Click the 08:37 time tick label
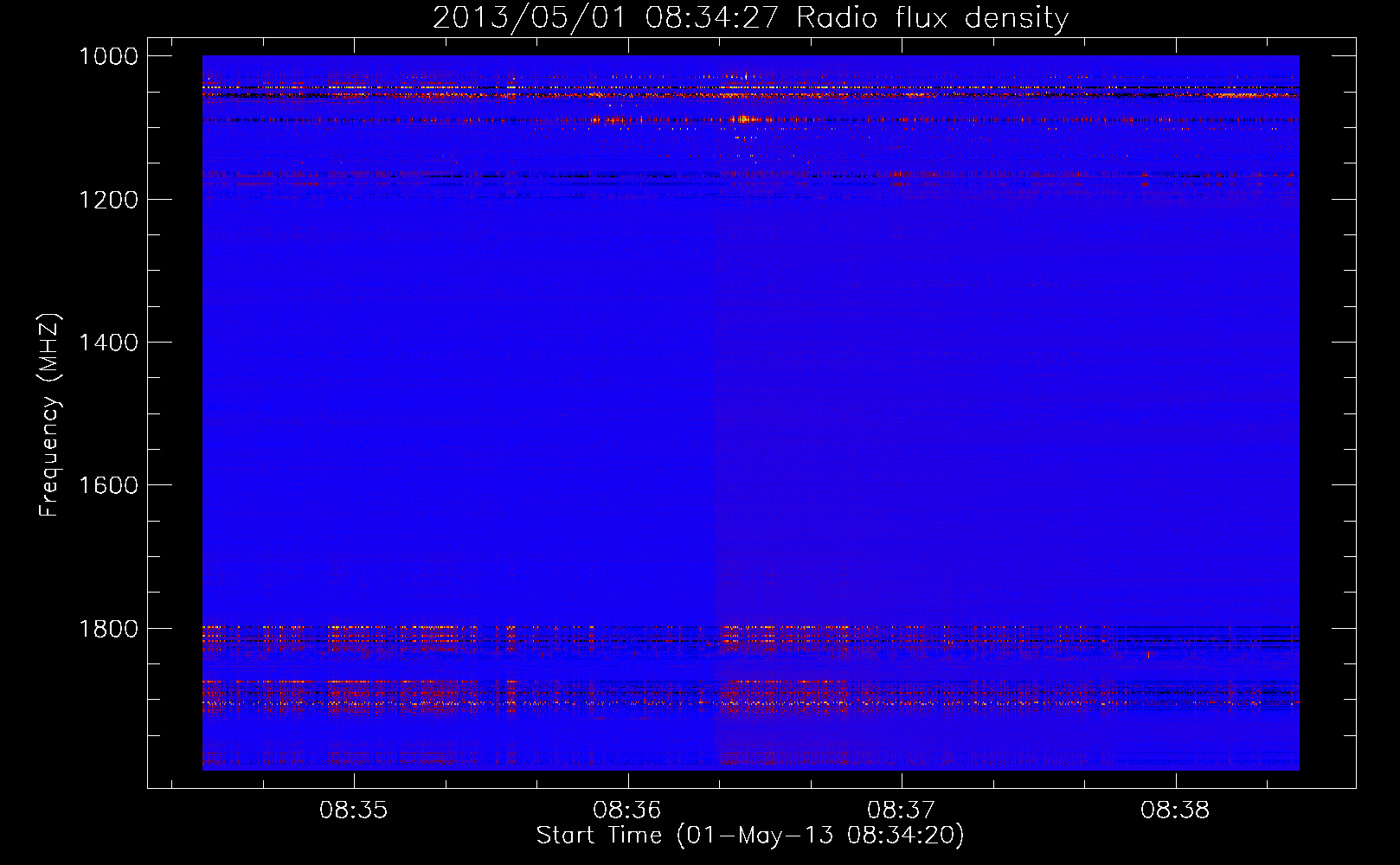The image size is (1400, 865). 902,811
